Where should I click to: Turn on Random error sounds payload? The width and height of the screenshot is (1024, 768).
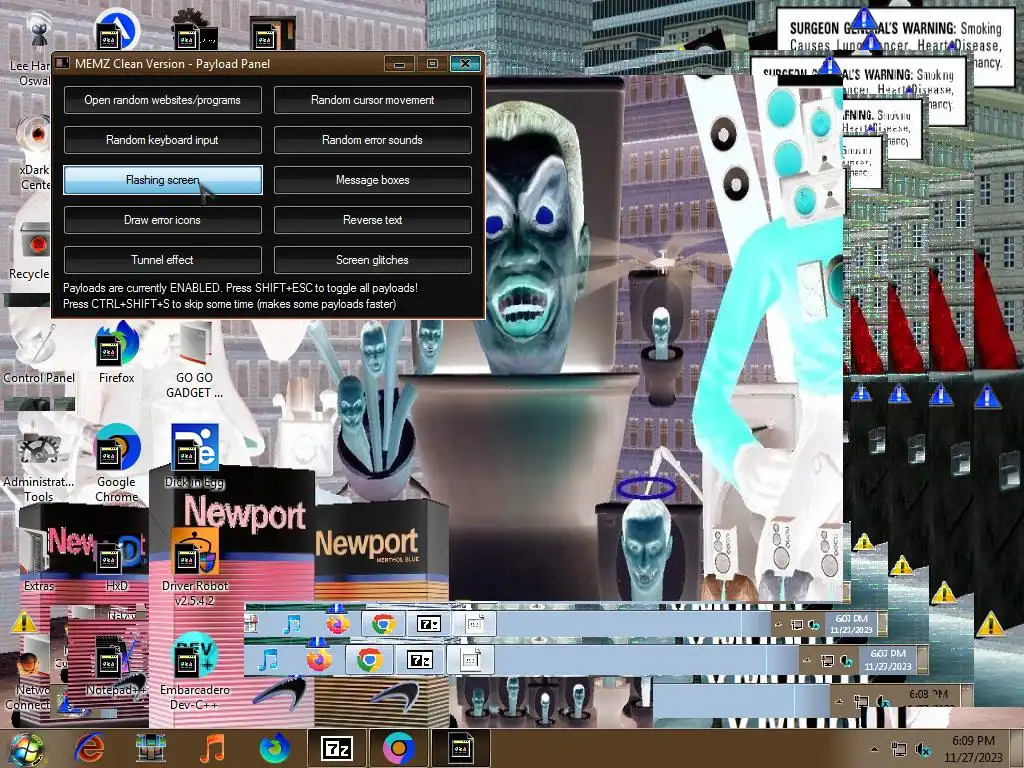pos(372,140)
